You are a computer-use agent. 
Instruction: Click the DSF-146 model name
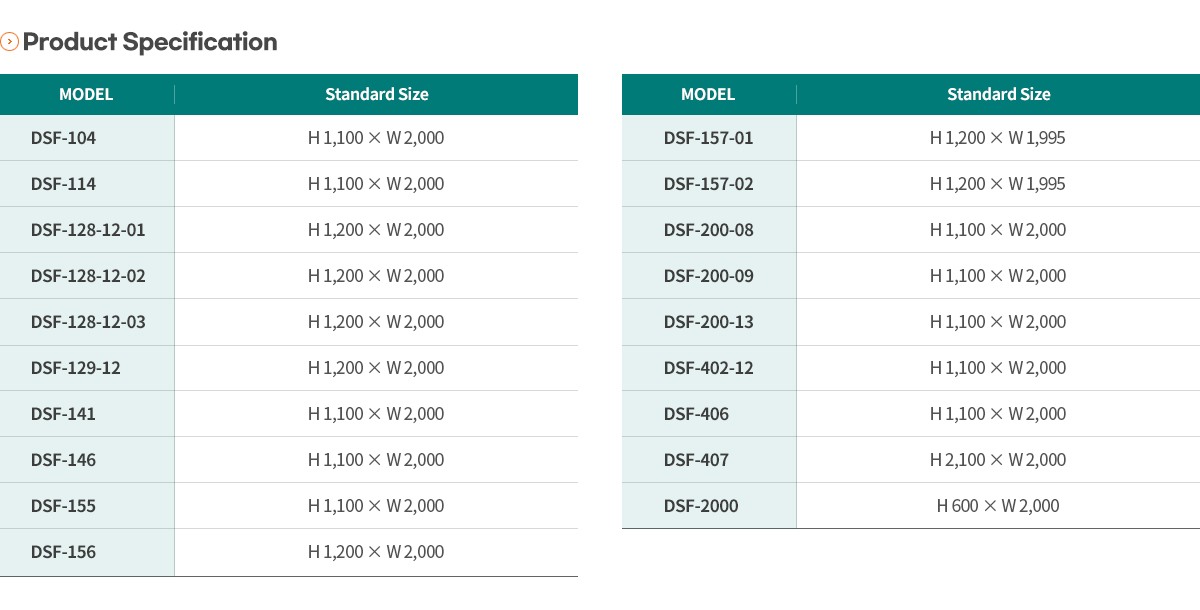coord(64,460)
